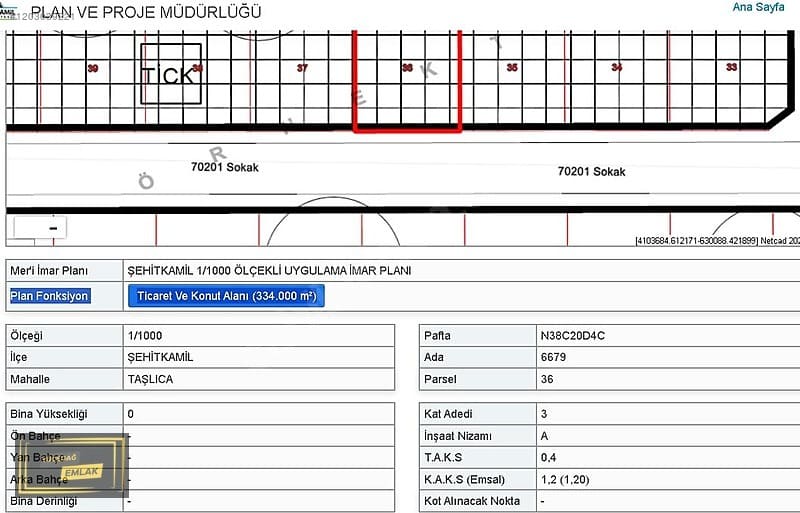Select parcel number 35 on the map
Screen dimensions: 800x513
pyautogui.click(x=512, y=68)
